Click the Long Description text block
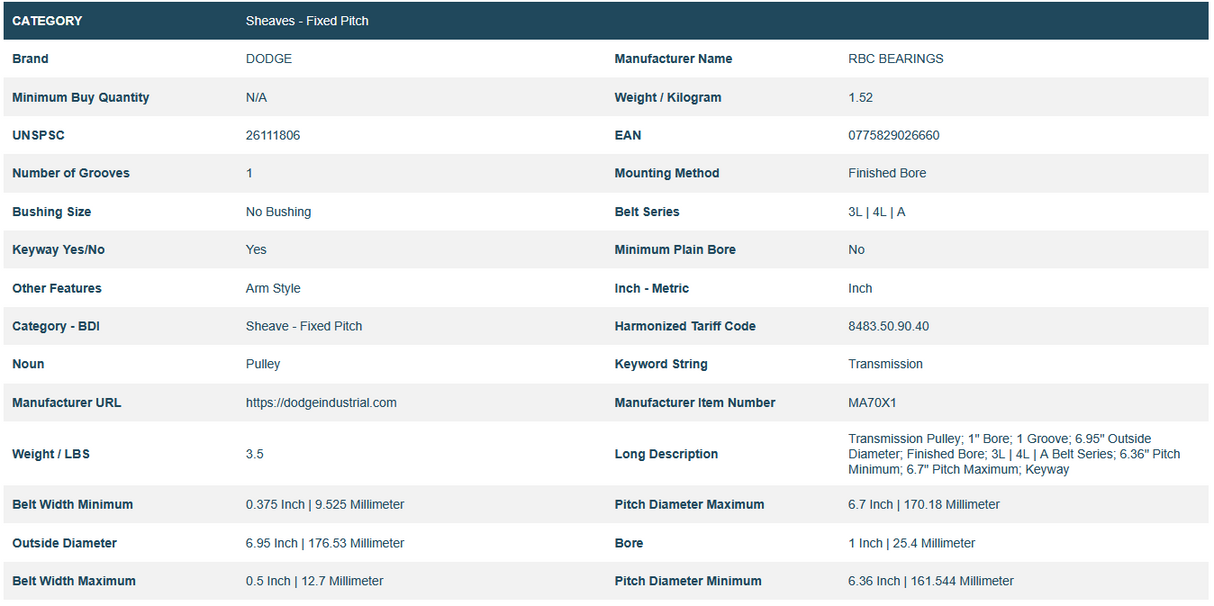The image size is (1214, 606). 1013,454
